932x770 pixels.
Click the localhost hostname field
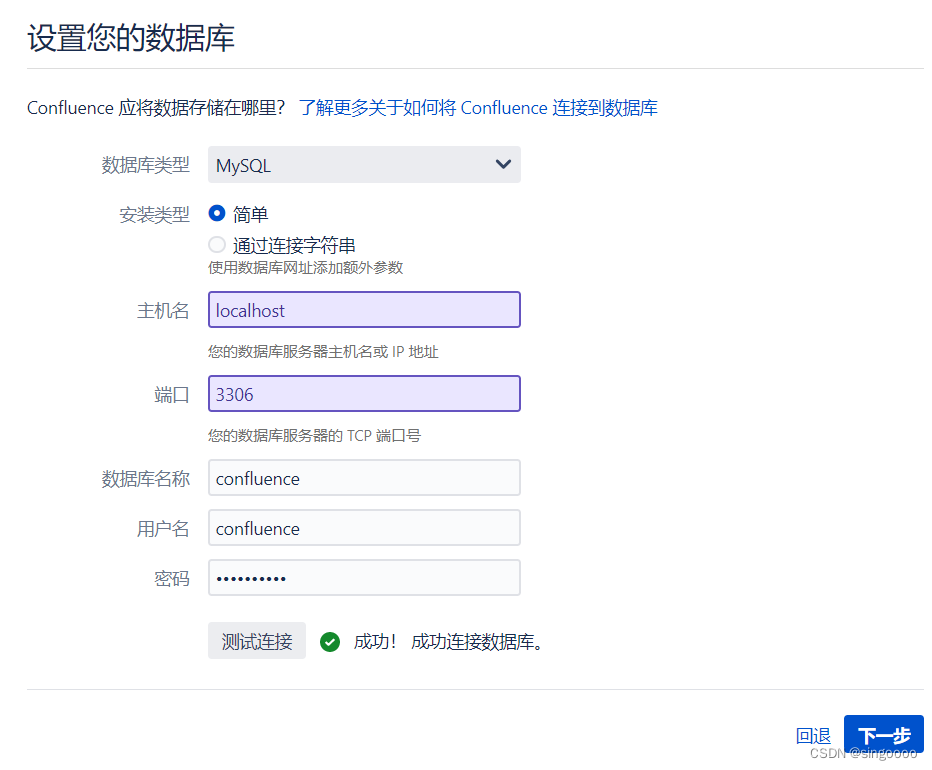pyautogui.click(x=364, y=310)
